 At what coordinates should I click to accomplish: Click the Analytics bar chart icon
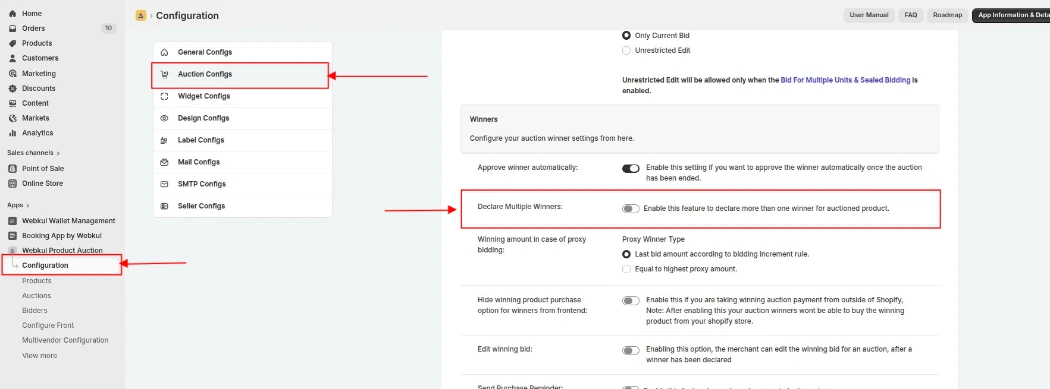point(12,133)
